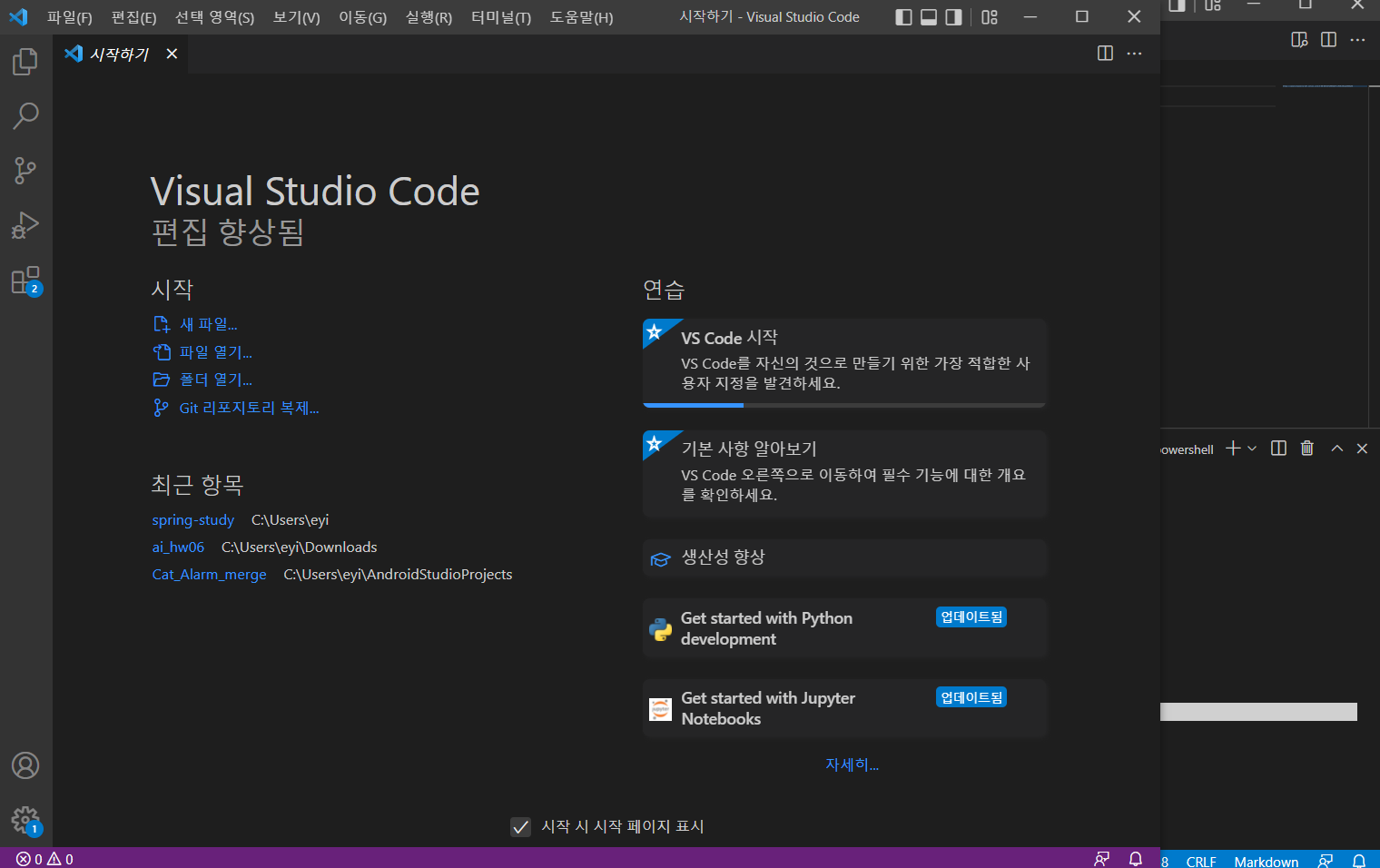Click the powershell terminal label

(1187, 449)
